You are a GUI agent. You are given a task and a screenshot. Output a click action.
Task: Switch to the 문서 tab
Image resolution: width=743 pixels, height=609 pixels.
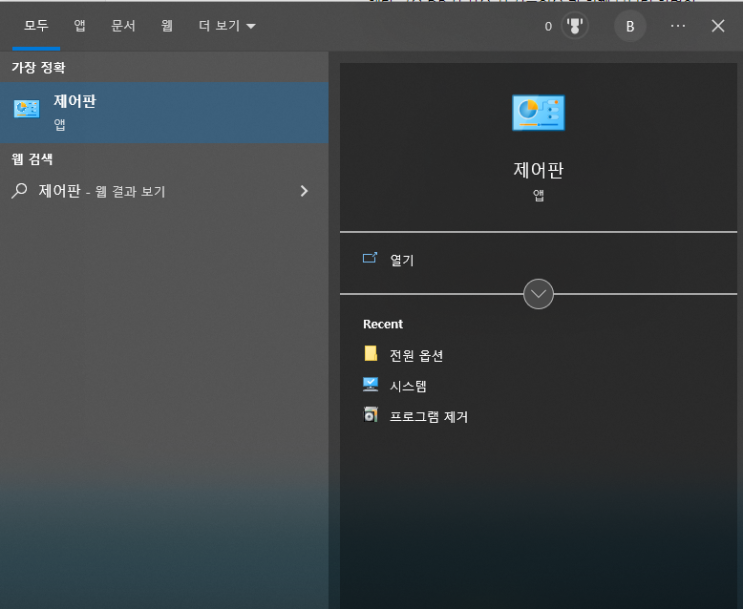click(x=123, y=26)
